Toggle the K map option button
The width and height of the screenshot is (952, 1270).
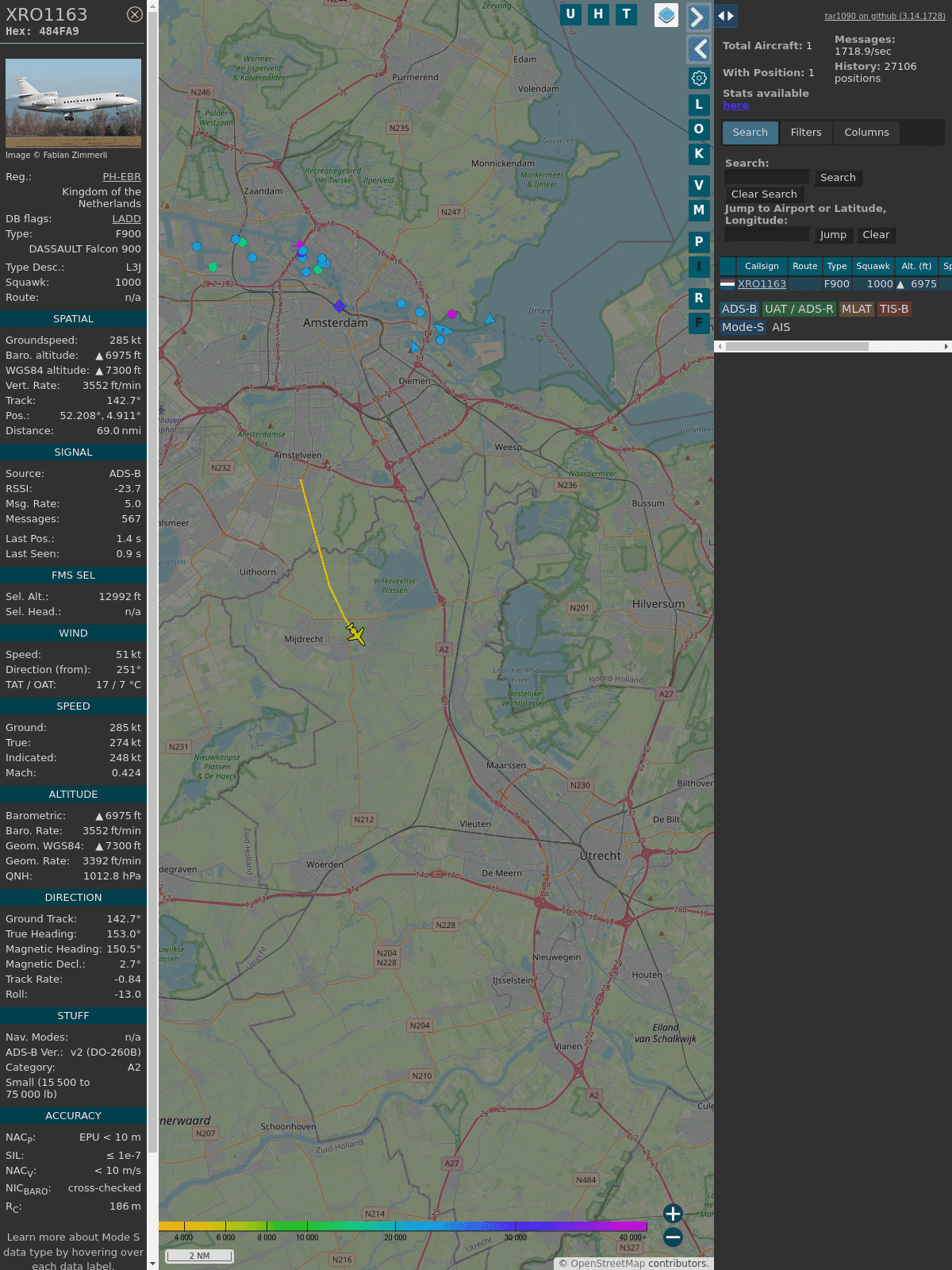tap(699, 153)
